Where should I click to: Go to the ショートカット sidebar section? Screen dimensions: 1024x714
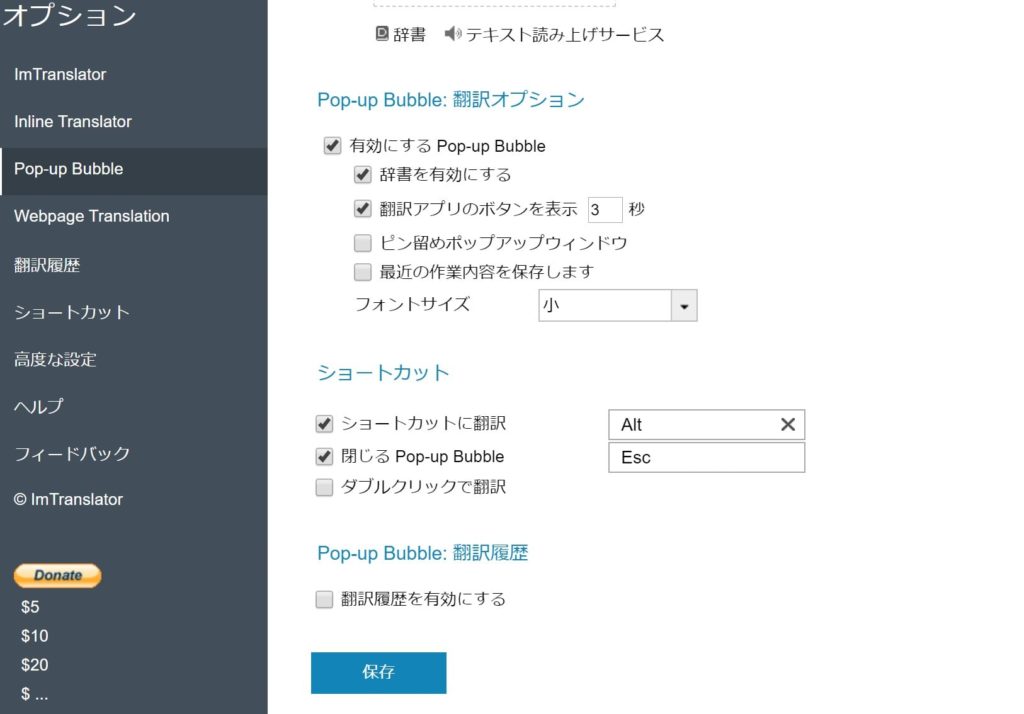tap(72, 312)
